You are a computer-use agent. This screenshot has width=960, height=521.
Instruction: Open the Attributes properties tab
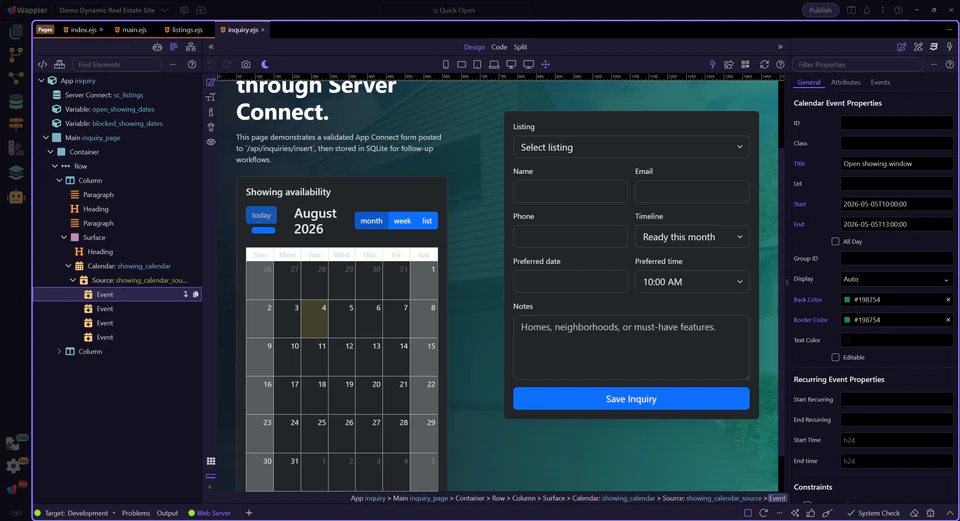tap(846, 83)
